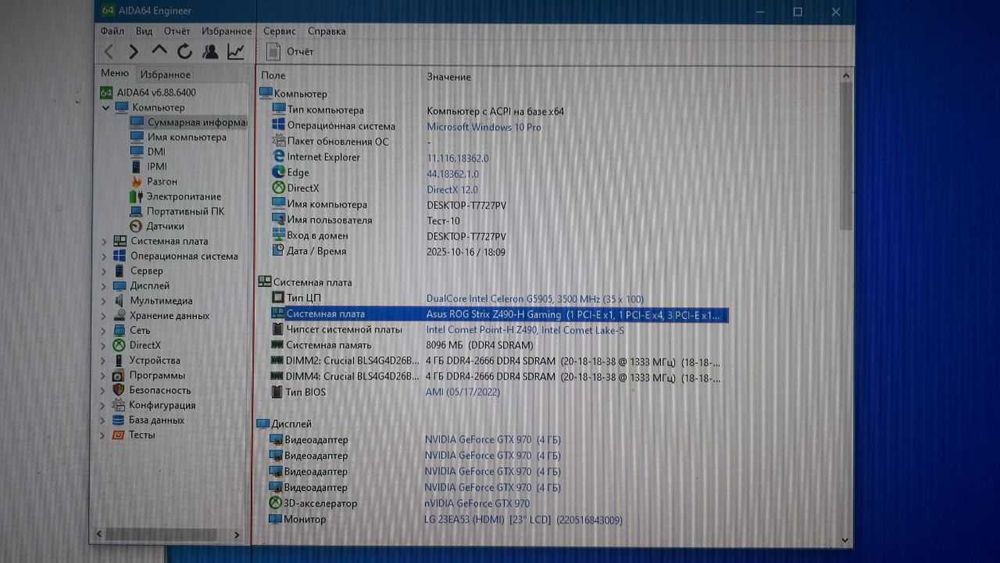Select the DMI tree item
1000x563 pixels.
click(x=156, y=152)
